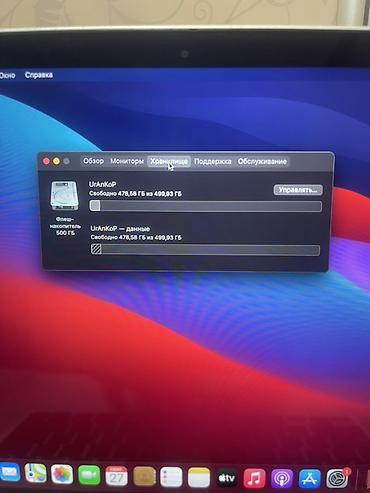Image resolution: width=370 pixels, height=493 pixels.
Task: Open the App Store in Dock
Action: [x=309, y=479]
